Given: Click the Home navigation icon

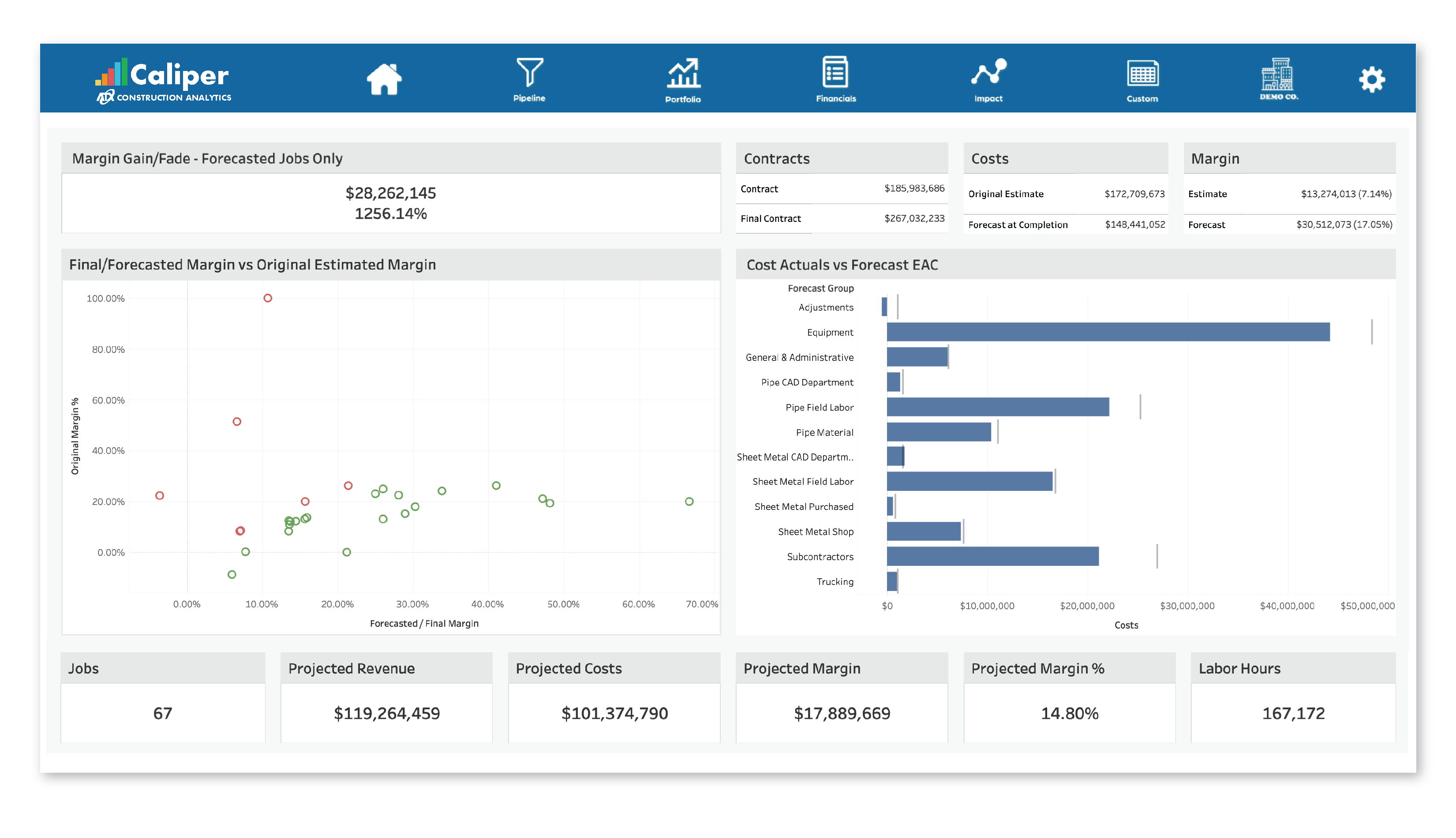Looking at the screenshot, I should point(385,78).
